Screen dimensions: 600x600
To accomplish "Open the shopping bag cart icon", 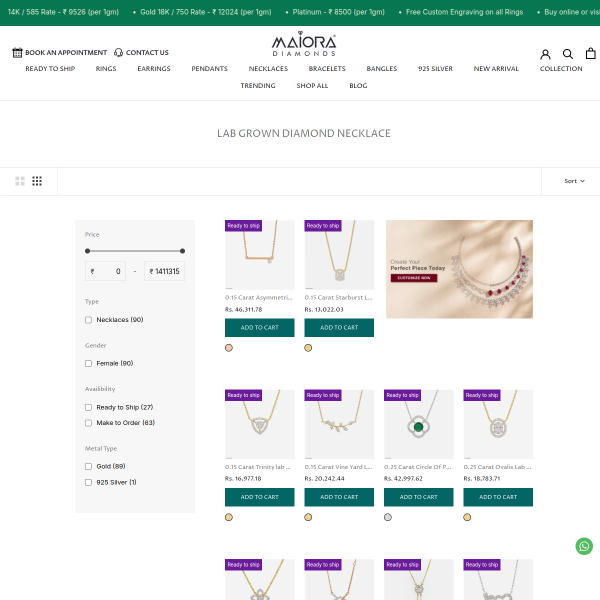I will click(x=591, y=53).
